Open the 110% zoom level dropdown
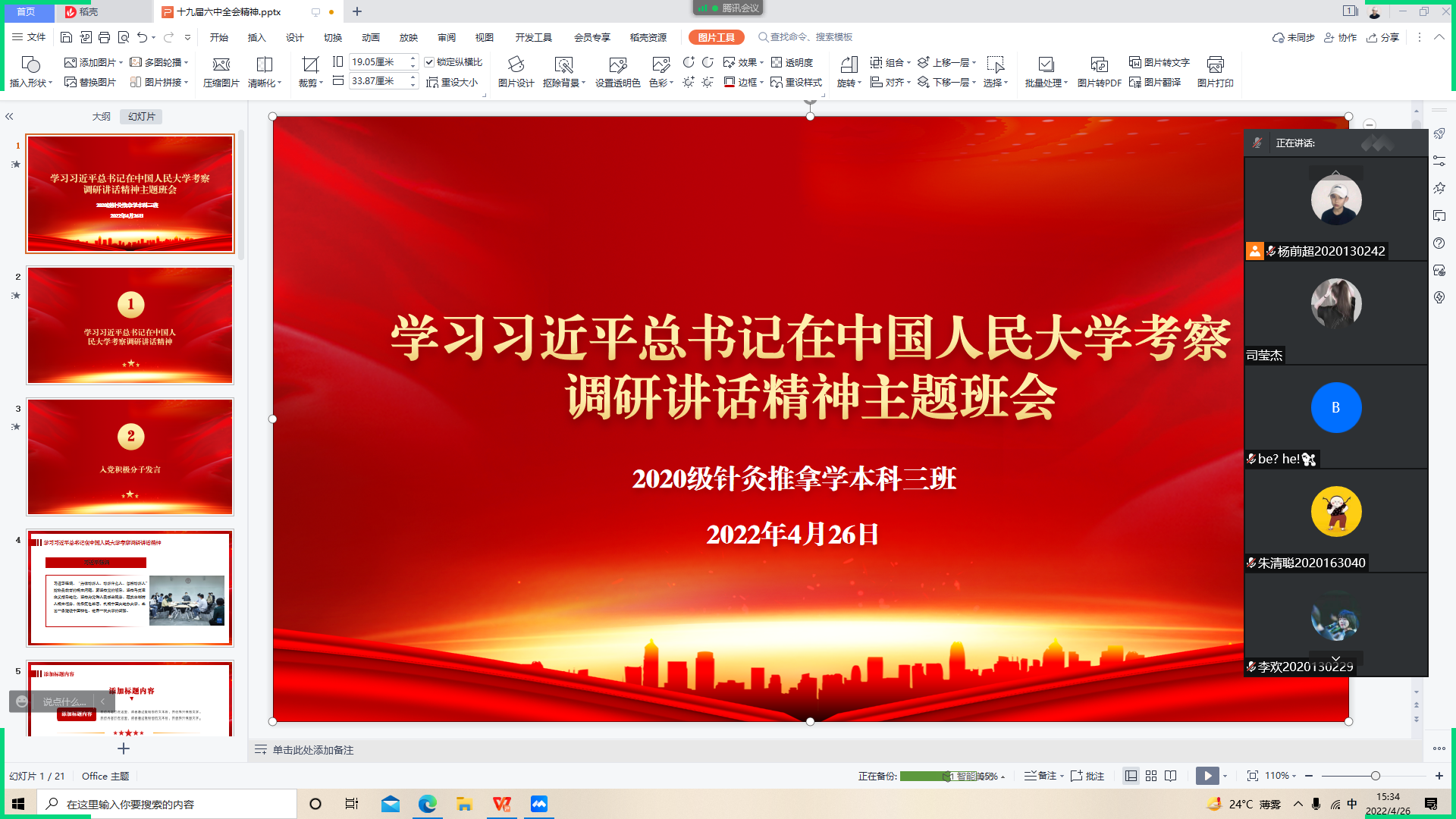The width and height of the screenshot is (1456, 819). (x=1281, y=776)
